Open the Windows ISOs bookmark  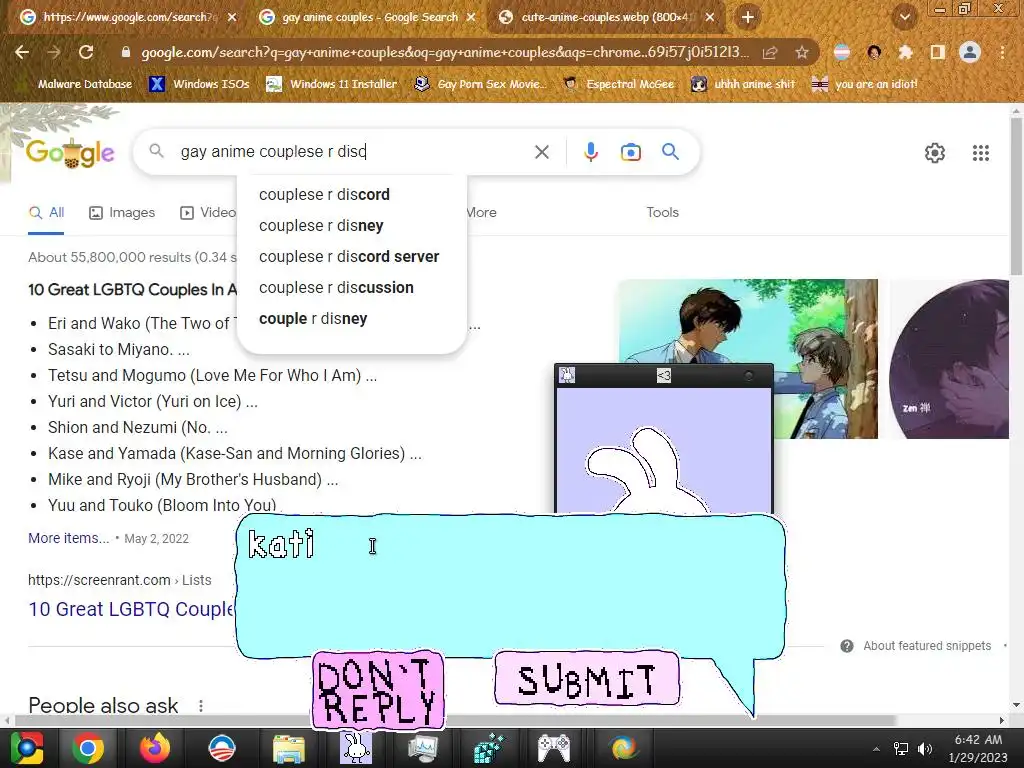[199, 84]
